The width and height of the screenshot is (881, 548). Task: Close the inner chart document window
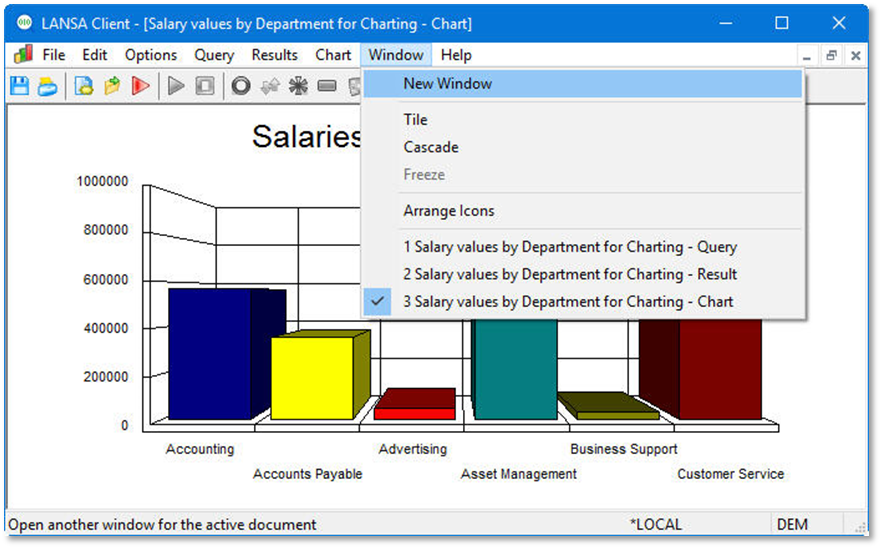[x=856, y=56]
